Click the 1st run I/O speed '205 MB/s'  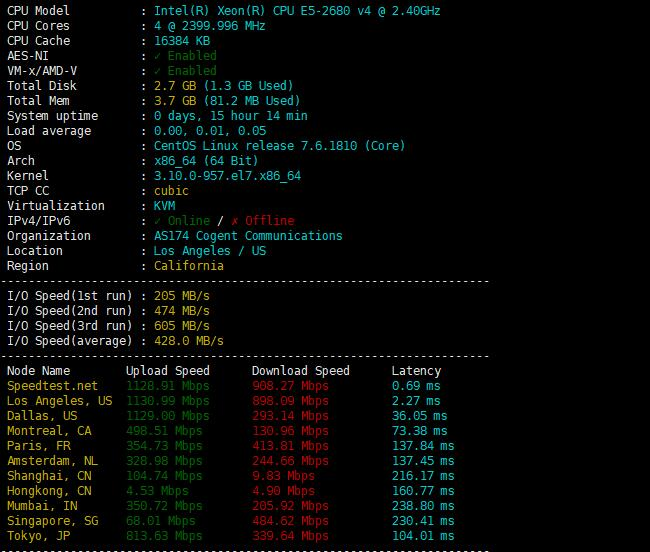tap(182, 295)
